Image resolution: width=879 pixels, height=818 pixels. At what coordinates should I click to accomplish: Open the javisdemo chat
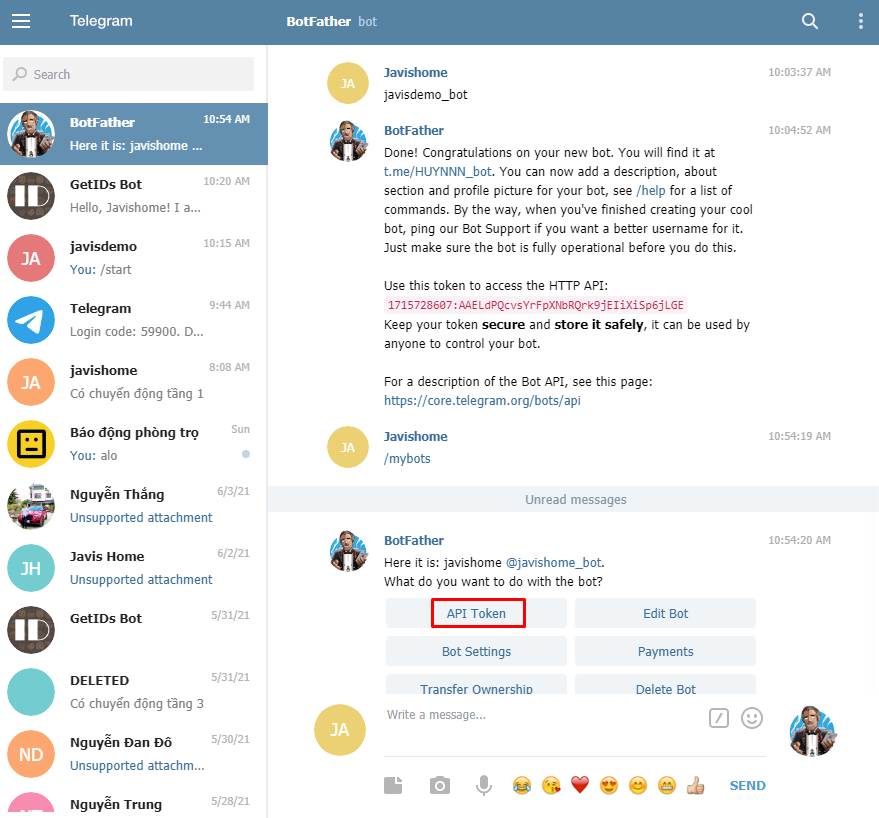point(134,258)
